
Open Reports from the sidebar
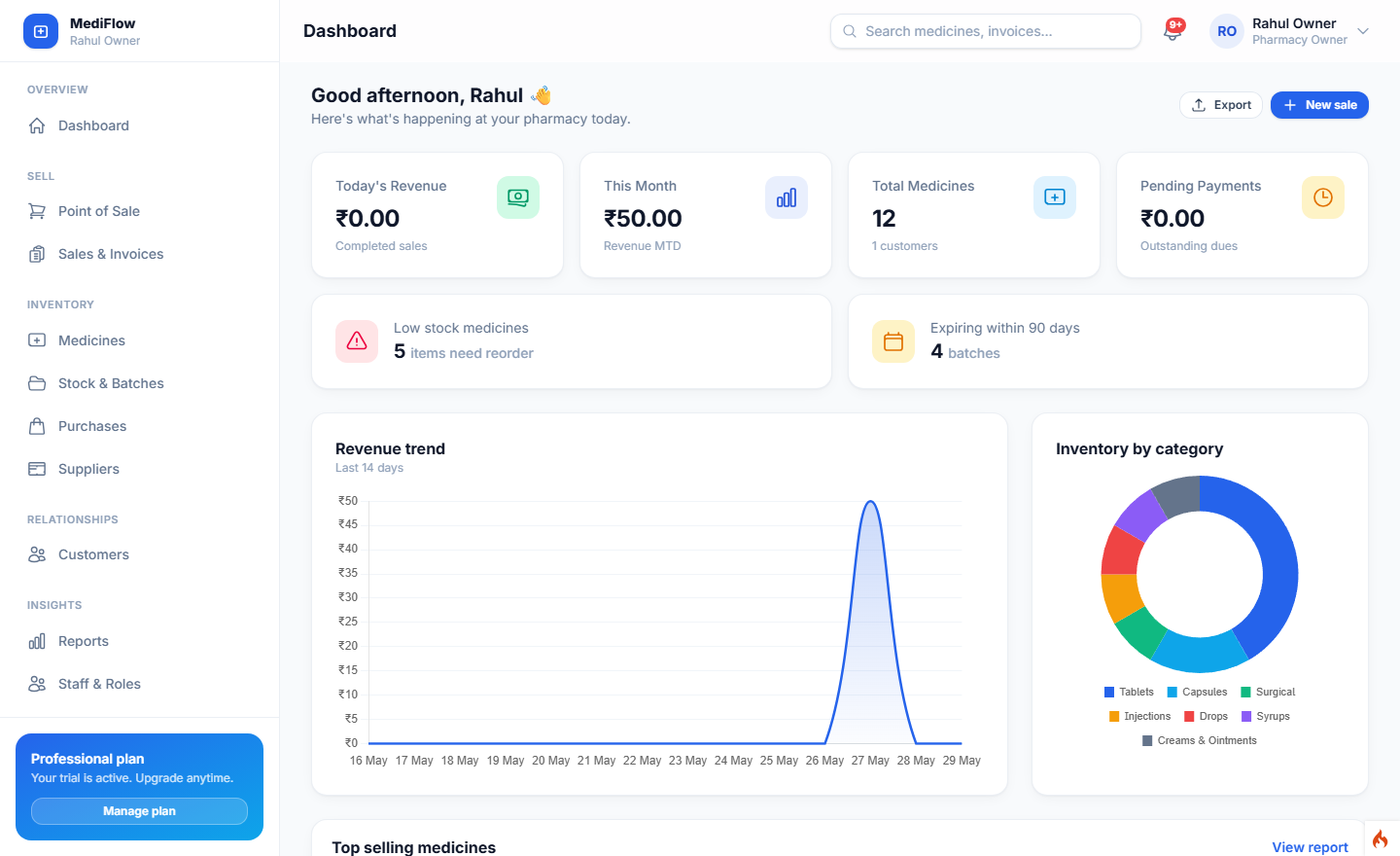click(140, 641)
